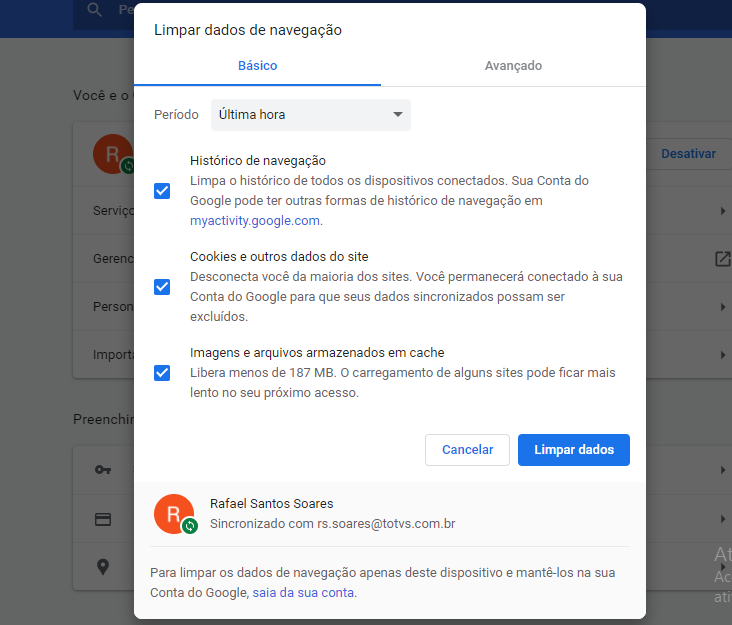Click the Limpar dados de navegação heading
The height and width of the screenshot is (625, 732).
tap(248, 30)
